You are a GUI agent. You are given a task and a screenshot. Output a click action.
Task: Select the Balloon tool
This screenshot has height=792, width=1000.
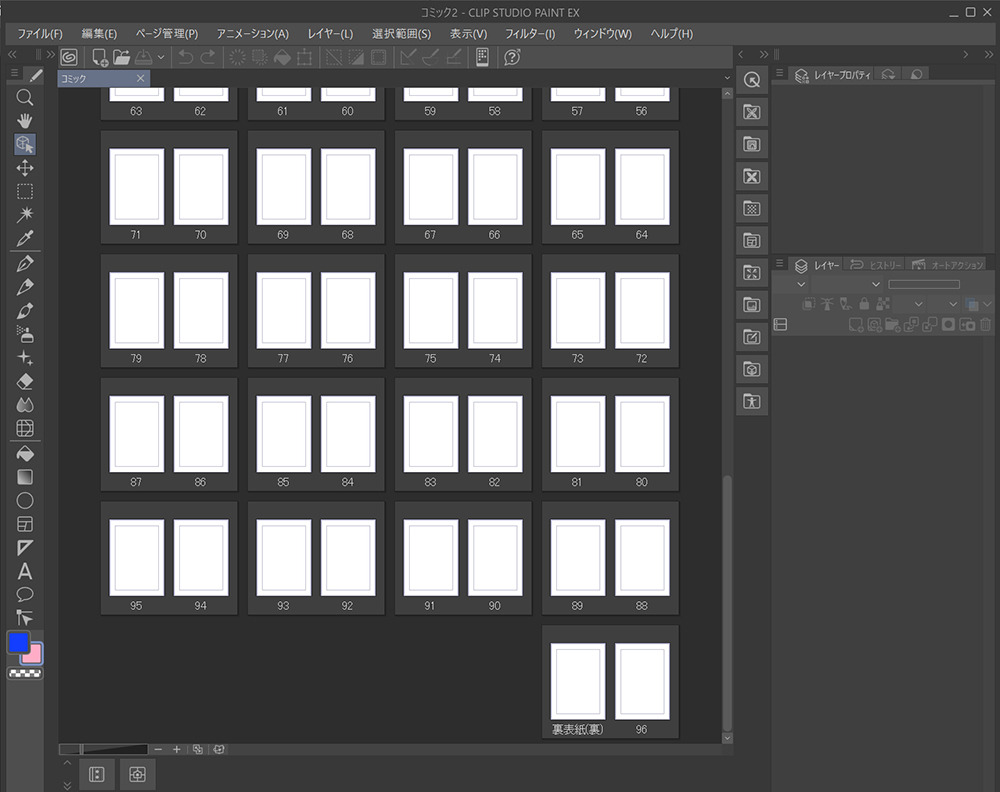point(24,595)
